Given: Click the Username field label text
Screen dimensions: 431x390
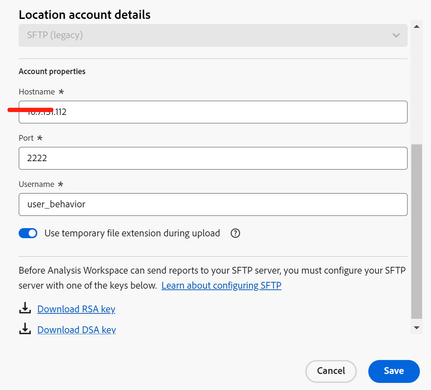Looking at the screenshot, I should (x=36, y=184).
